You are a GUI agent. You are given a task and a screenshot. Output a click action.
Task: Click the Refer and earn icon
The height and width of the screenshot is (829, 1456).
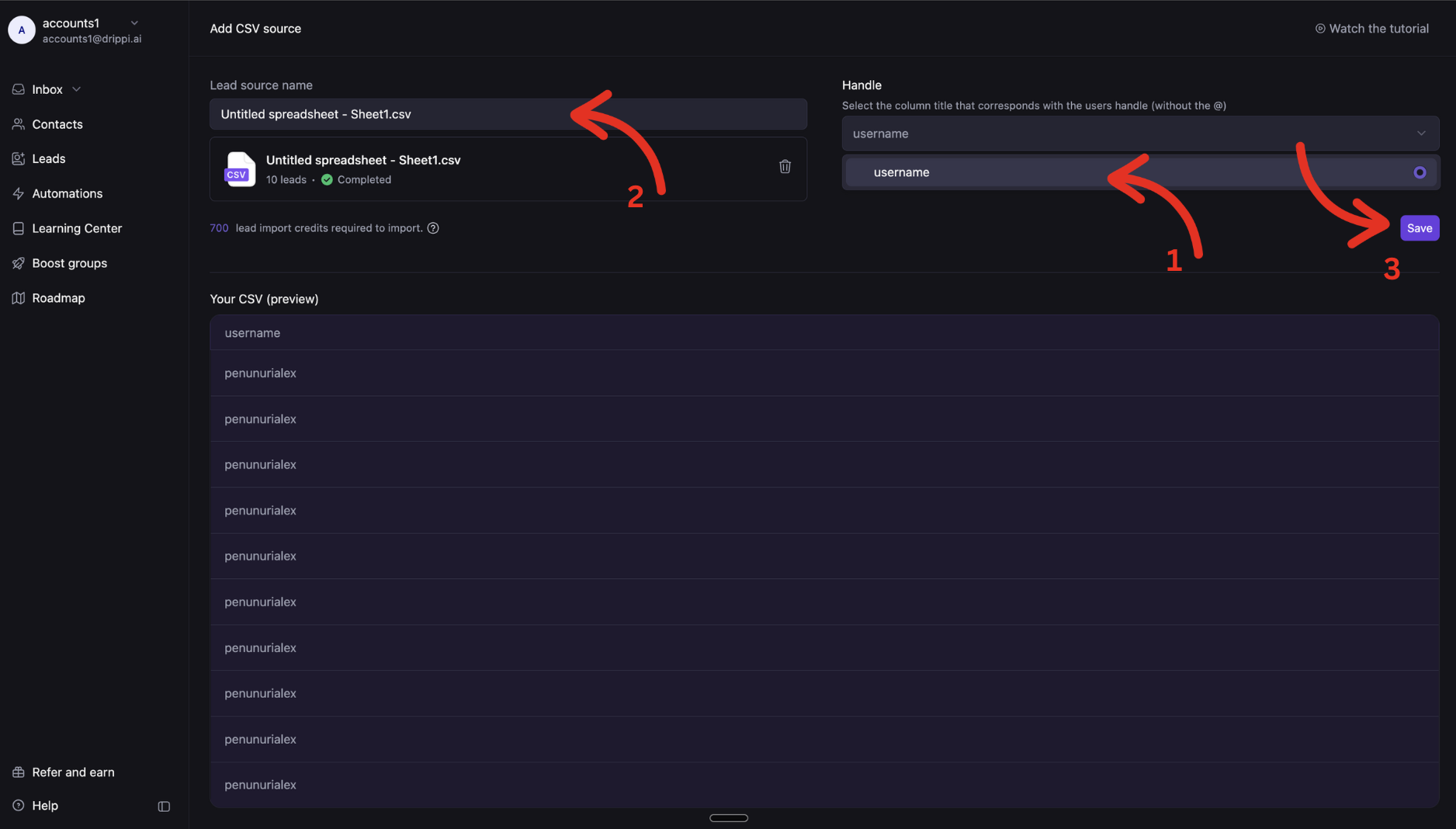coord(17,772)
